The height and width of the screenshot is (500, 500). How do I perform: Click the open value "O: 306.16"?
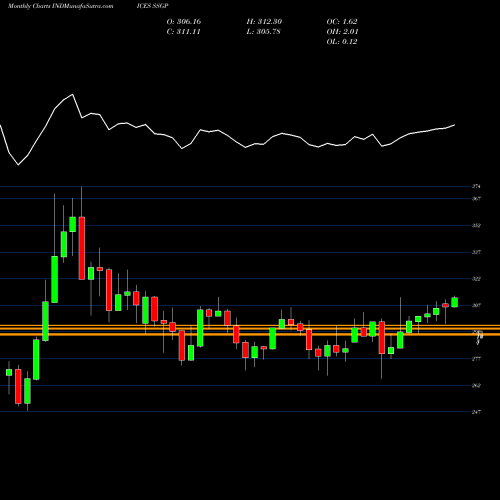[x=184, y=22]
